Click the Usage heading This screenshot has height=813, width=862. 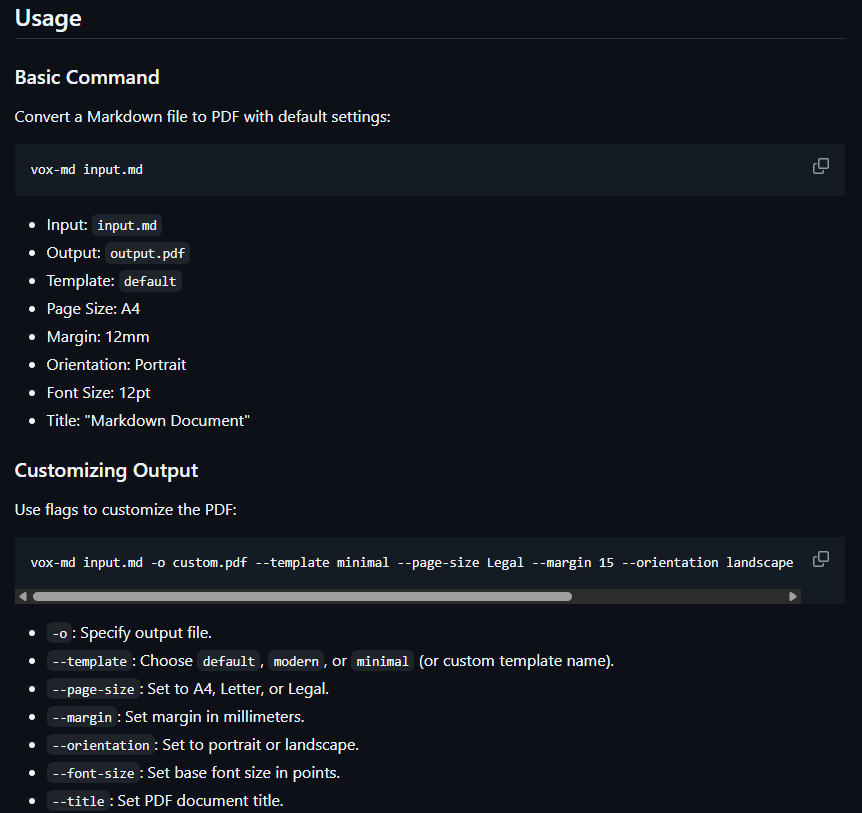(48, 18)
